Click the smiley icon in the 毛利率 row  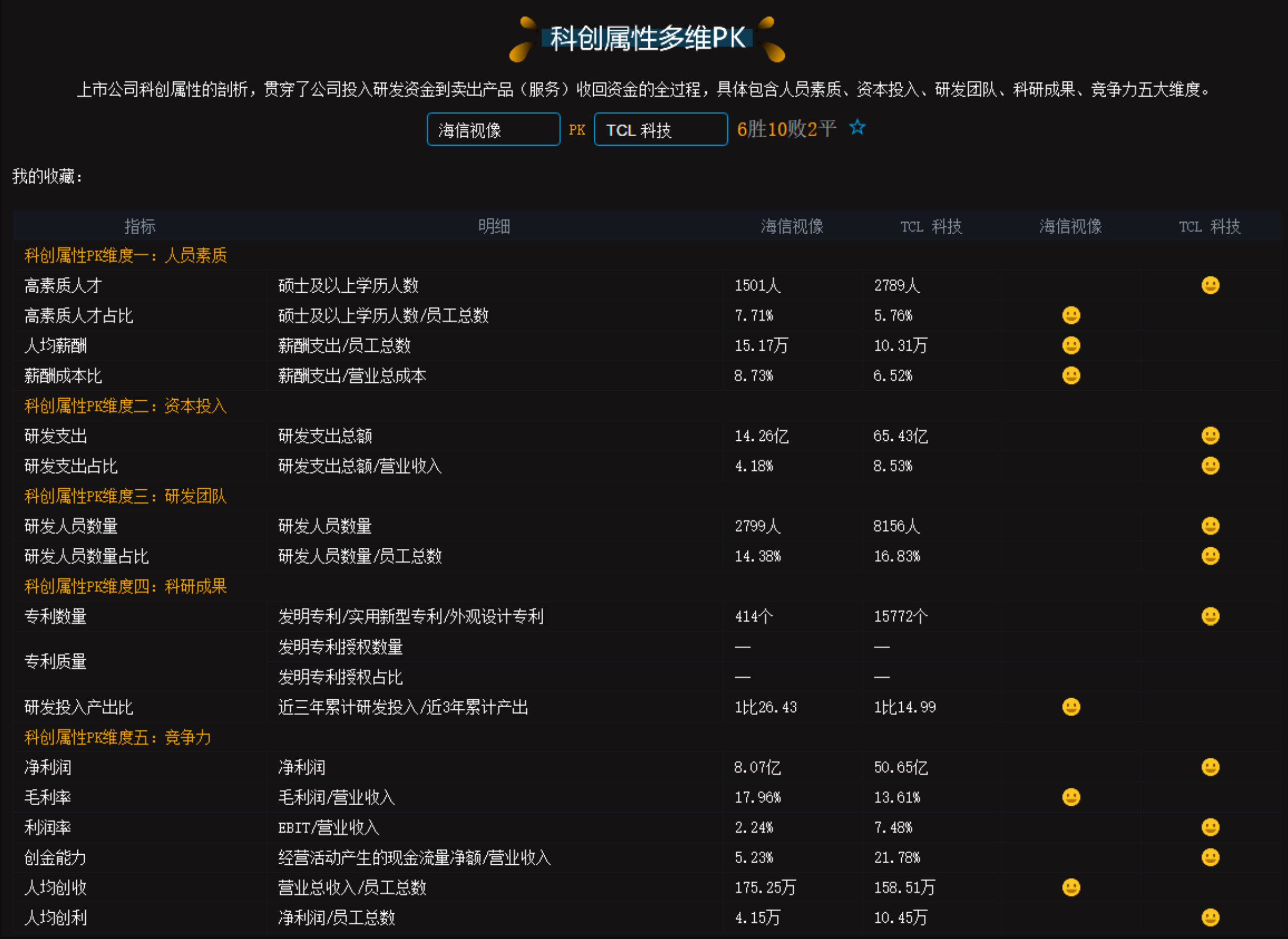point(1071,797)
